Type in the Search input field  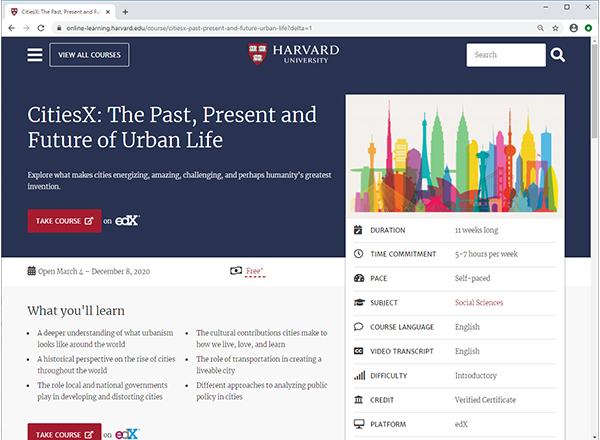click(x=504, y=55)
